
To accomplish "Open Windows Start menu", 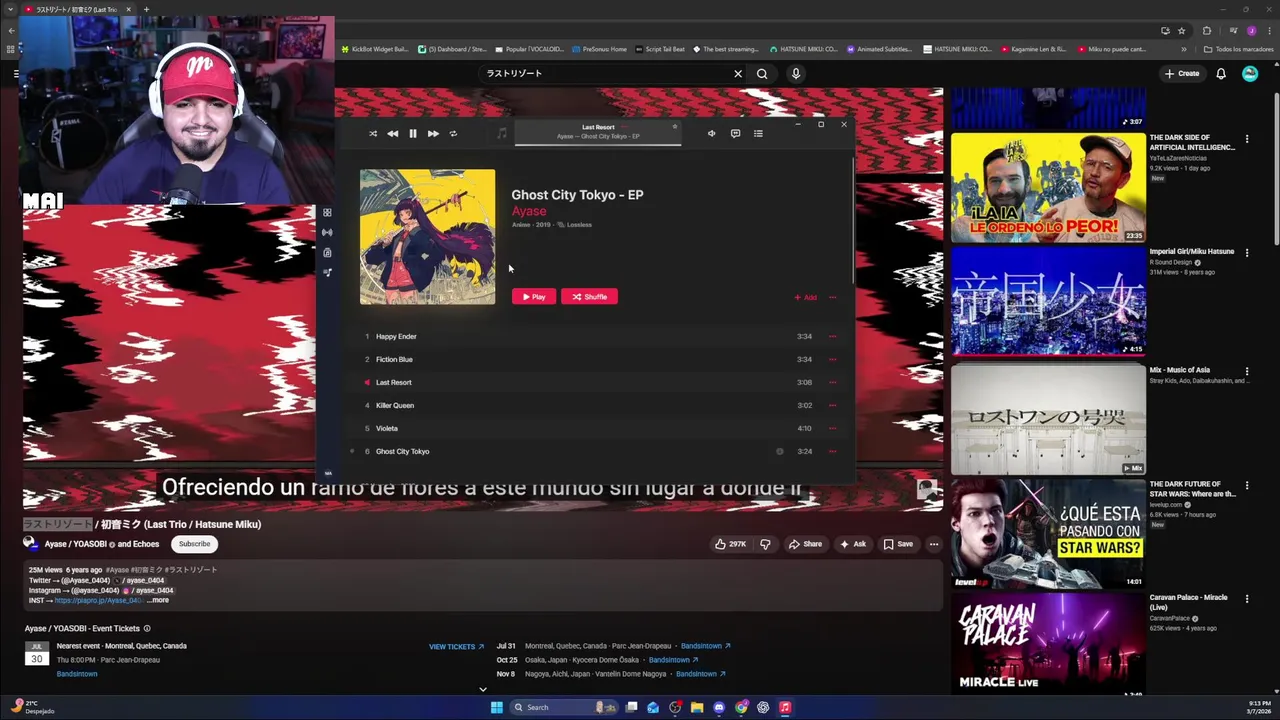I will pos(496,708).
